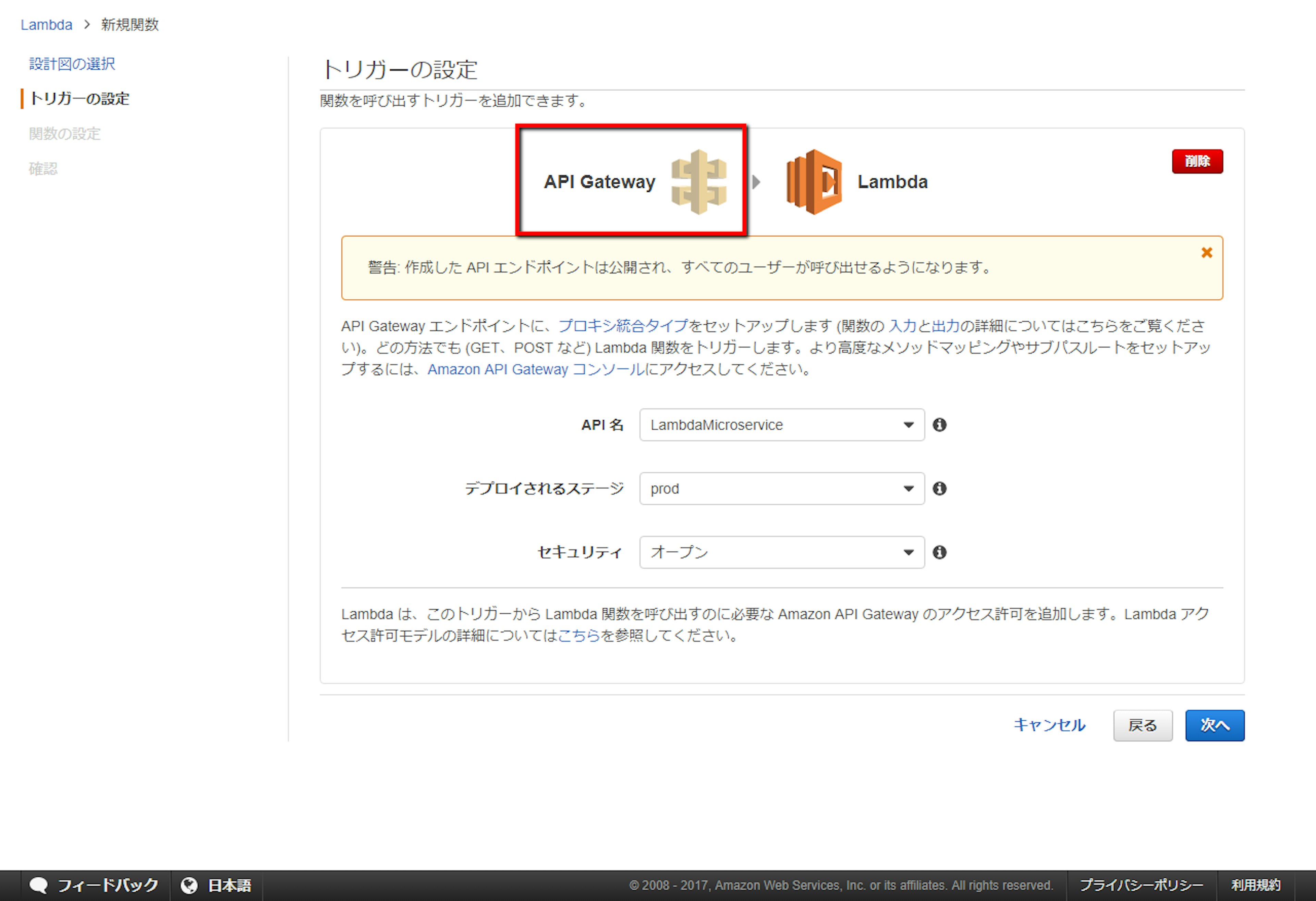Click the API Gateway trigger icon
This screenshot has width=1316, height=901.
(698, 182)
